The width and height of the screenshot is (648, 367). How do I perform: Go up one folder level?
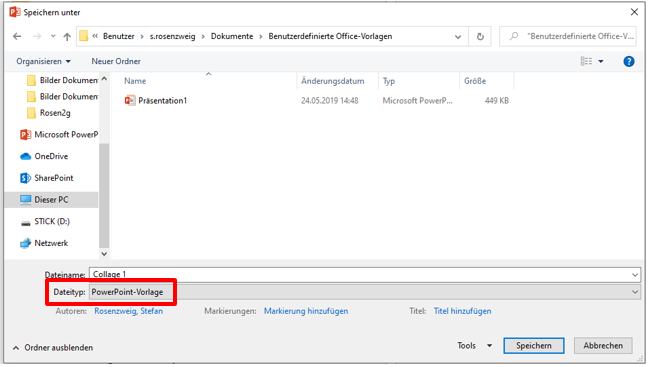(x=67, y=36)
